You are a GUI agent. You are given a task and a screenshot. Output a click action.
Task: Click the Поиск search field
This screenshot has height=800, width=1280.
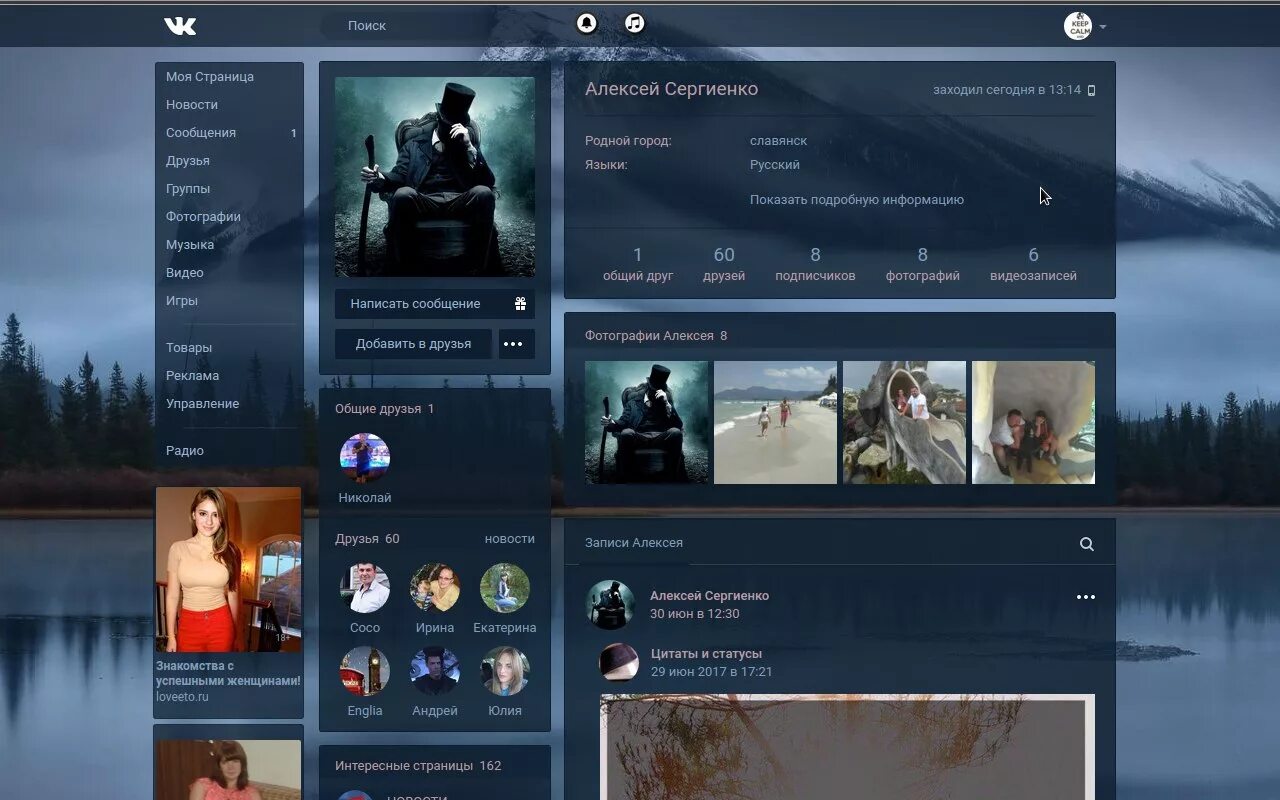[440, 25]
